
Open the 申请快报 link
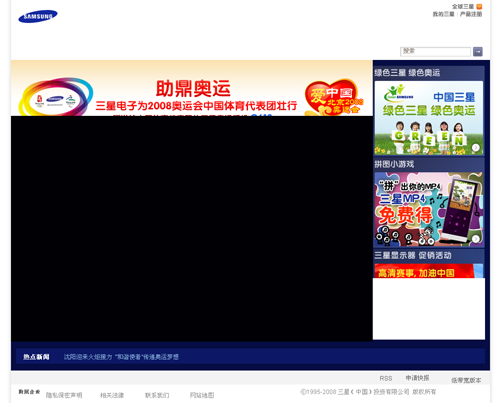point(417,378)
